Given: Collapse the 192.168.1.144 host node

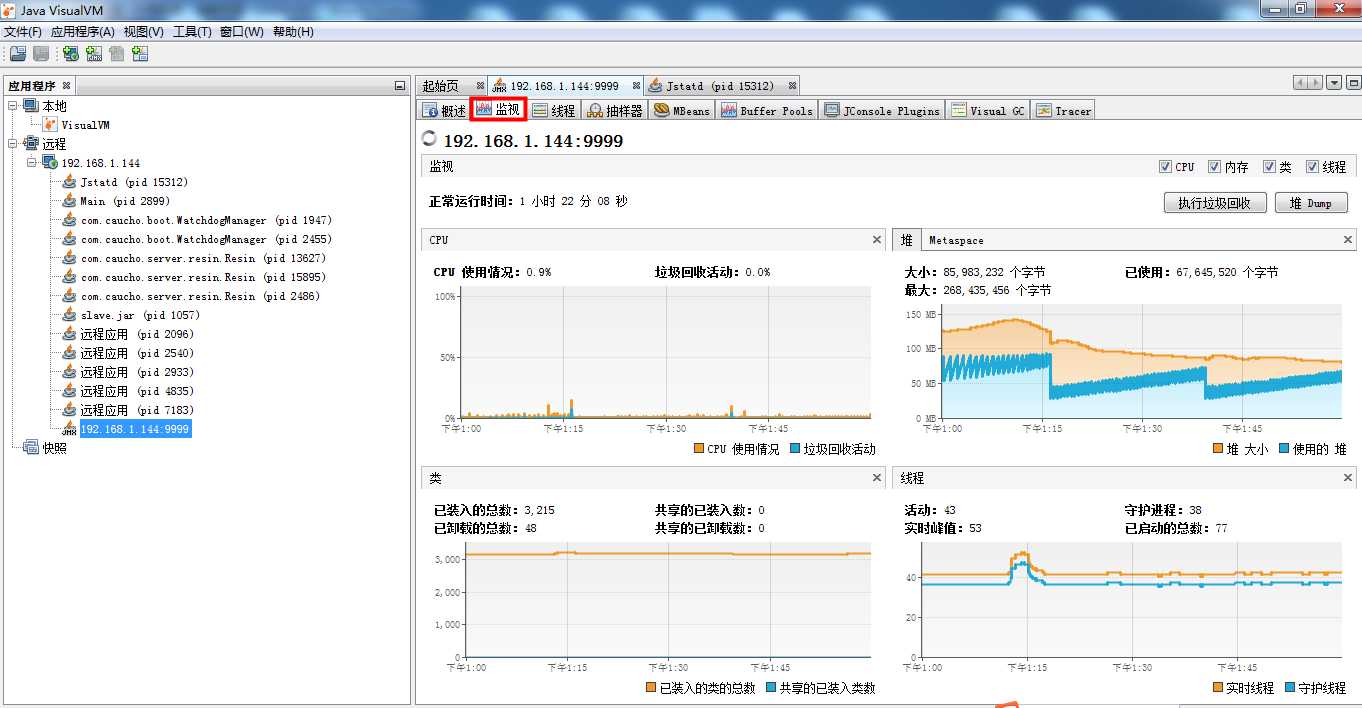Looking at the screenshot, I should coord(32,163).
